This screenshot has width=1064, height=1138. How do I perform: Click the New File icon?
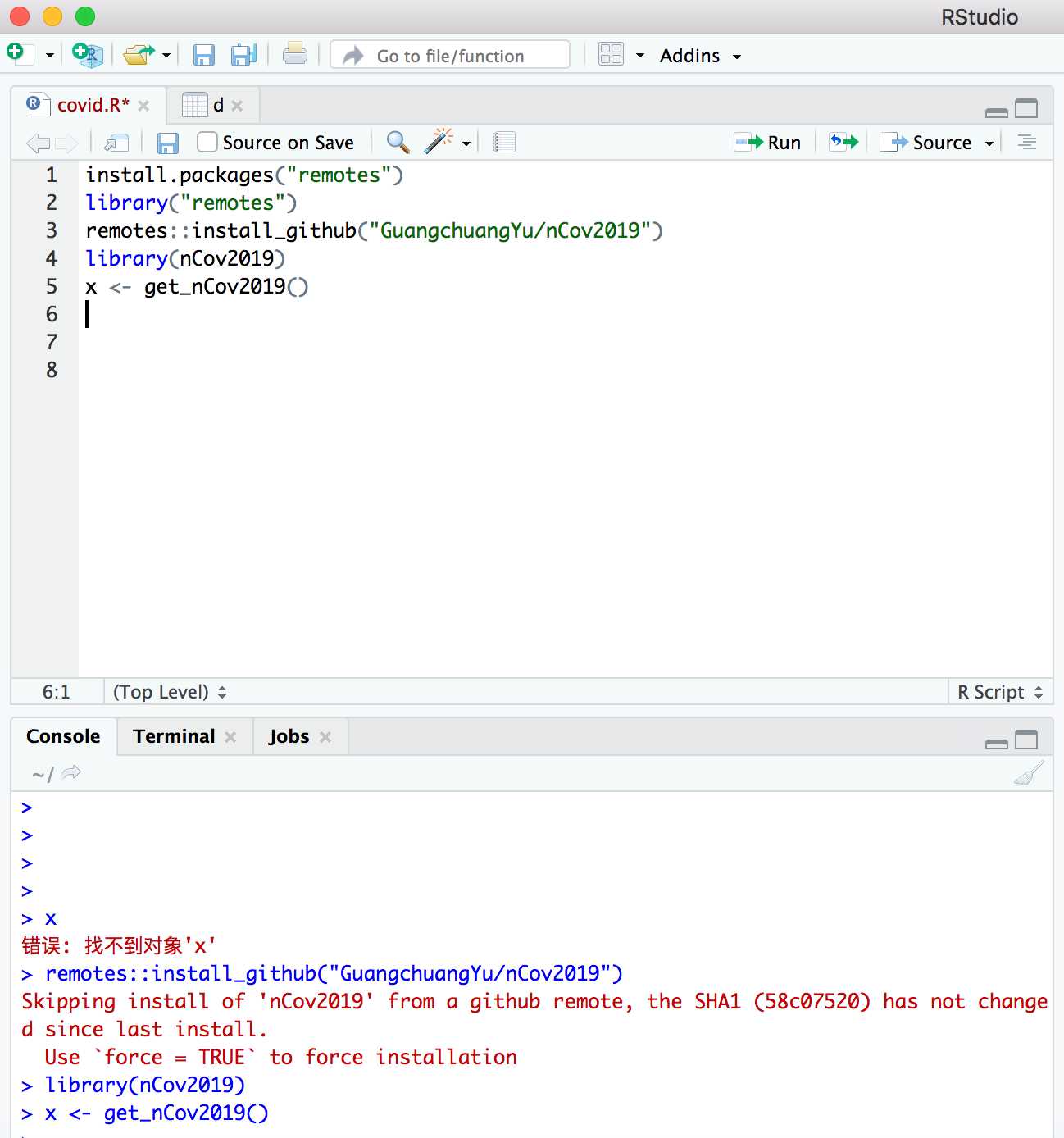click(x=20, y=54)
